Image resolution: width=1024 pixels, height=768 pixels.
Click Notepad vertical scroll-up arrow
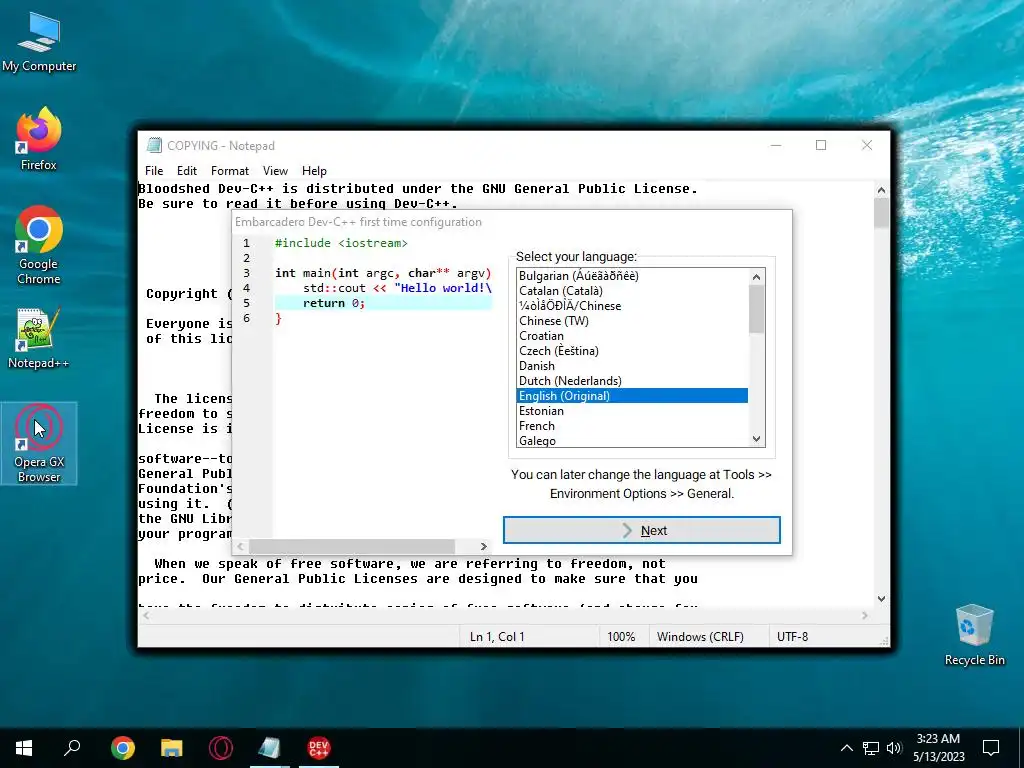click(x=881, y=190)
